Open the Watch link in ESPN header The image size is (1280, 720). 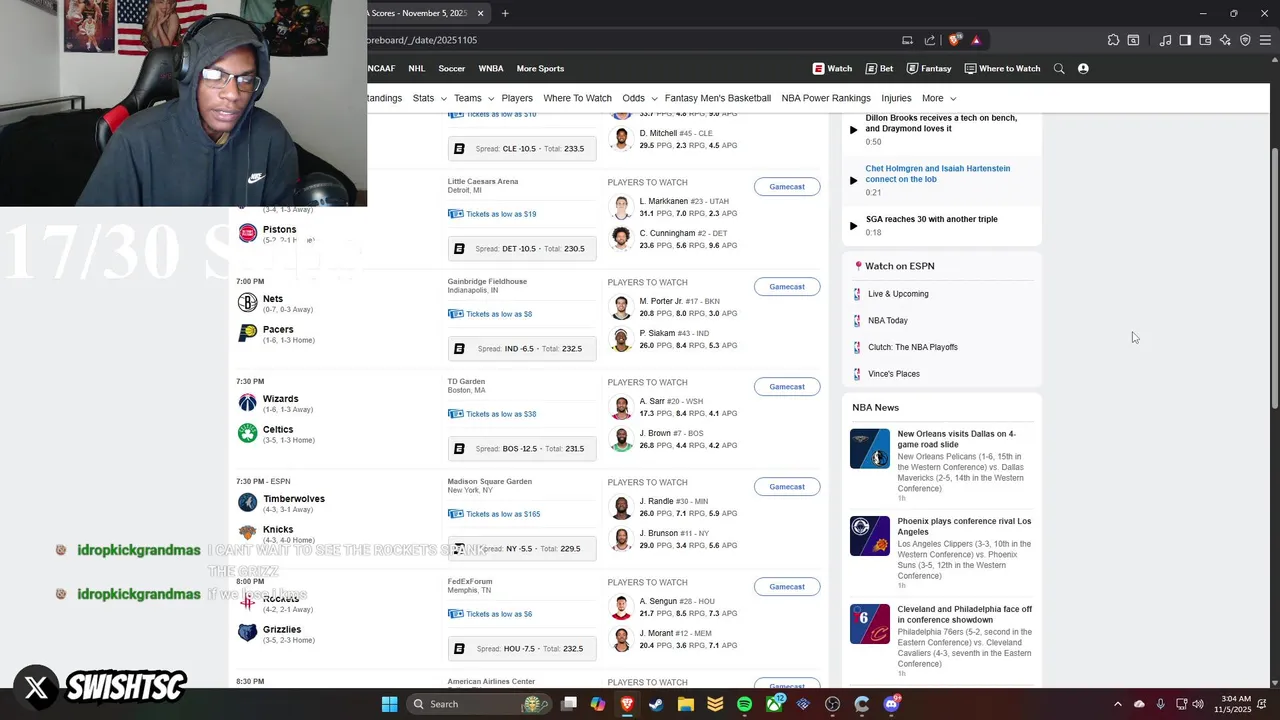(x=832, y=68)
